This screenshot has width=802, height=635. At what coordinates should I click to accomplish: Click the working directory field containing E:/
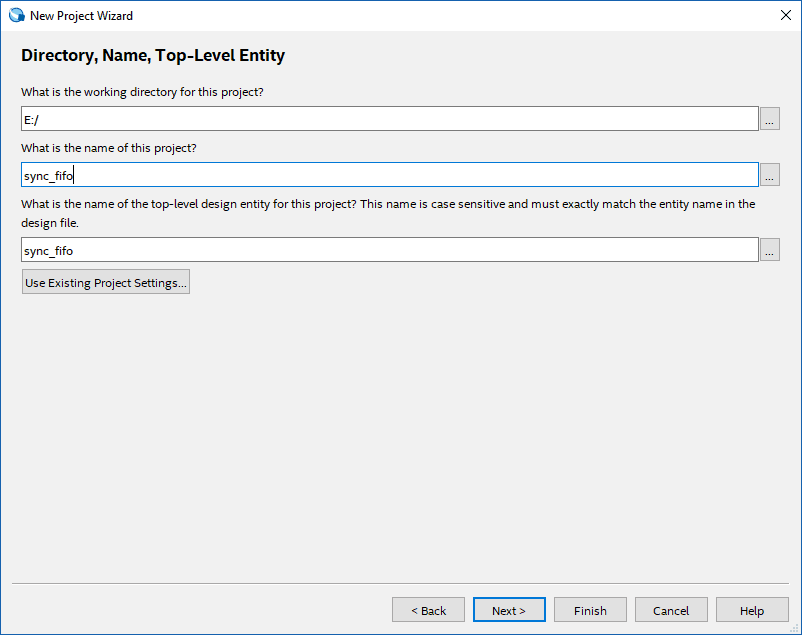point(390,118)
